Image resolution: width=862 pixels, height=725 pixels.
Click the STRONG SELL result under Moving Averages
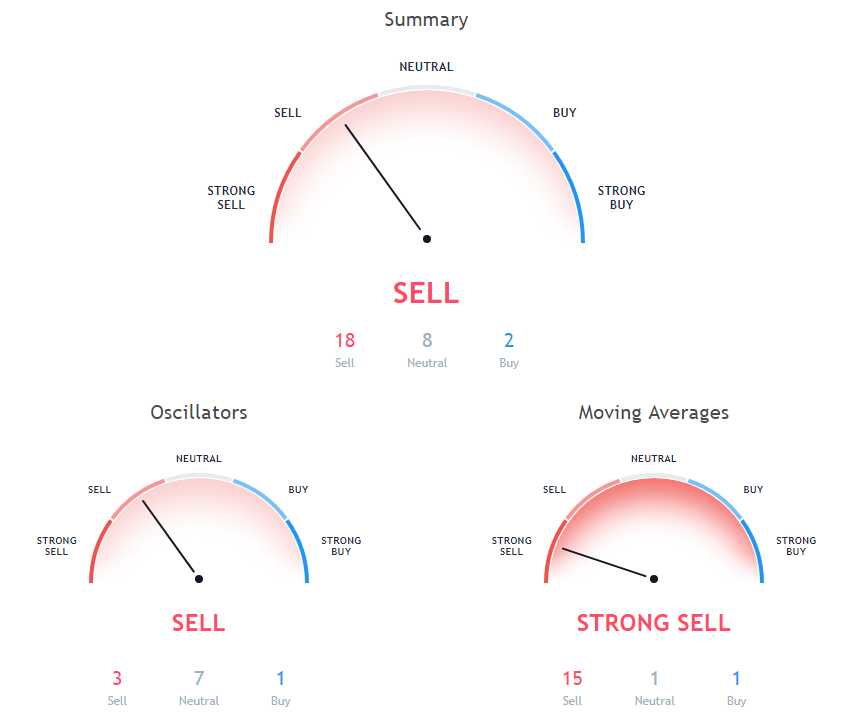[x=654, y=623]
